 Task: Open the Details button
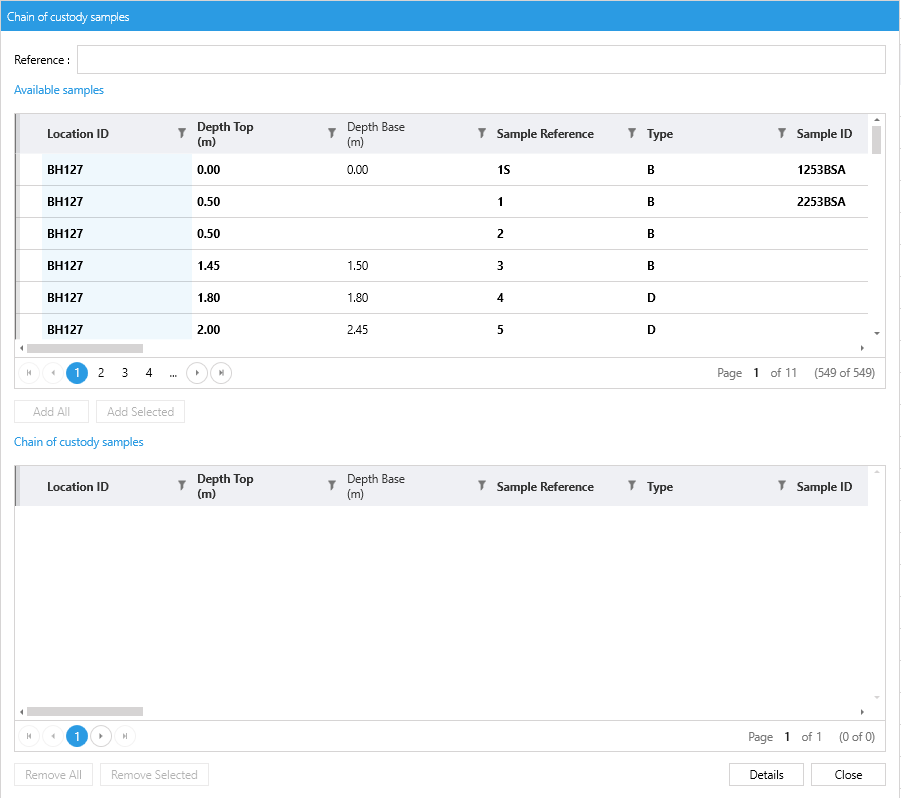click(x=767, y=775)
